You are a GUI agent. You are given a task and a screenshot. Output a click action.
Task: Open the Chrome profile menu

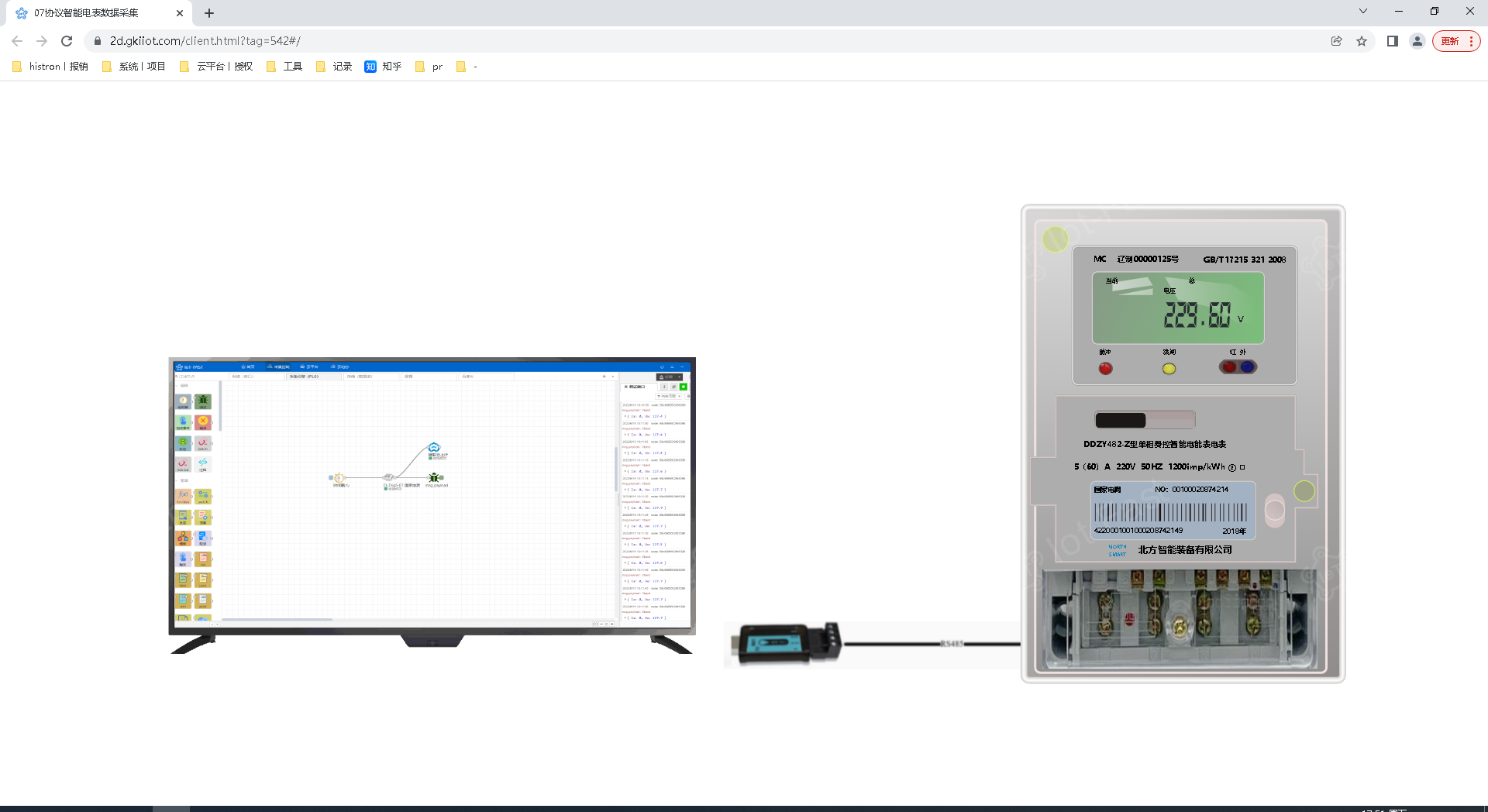(1417, 41)
